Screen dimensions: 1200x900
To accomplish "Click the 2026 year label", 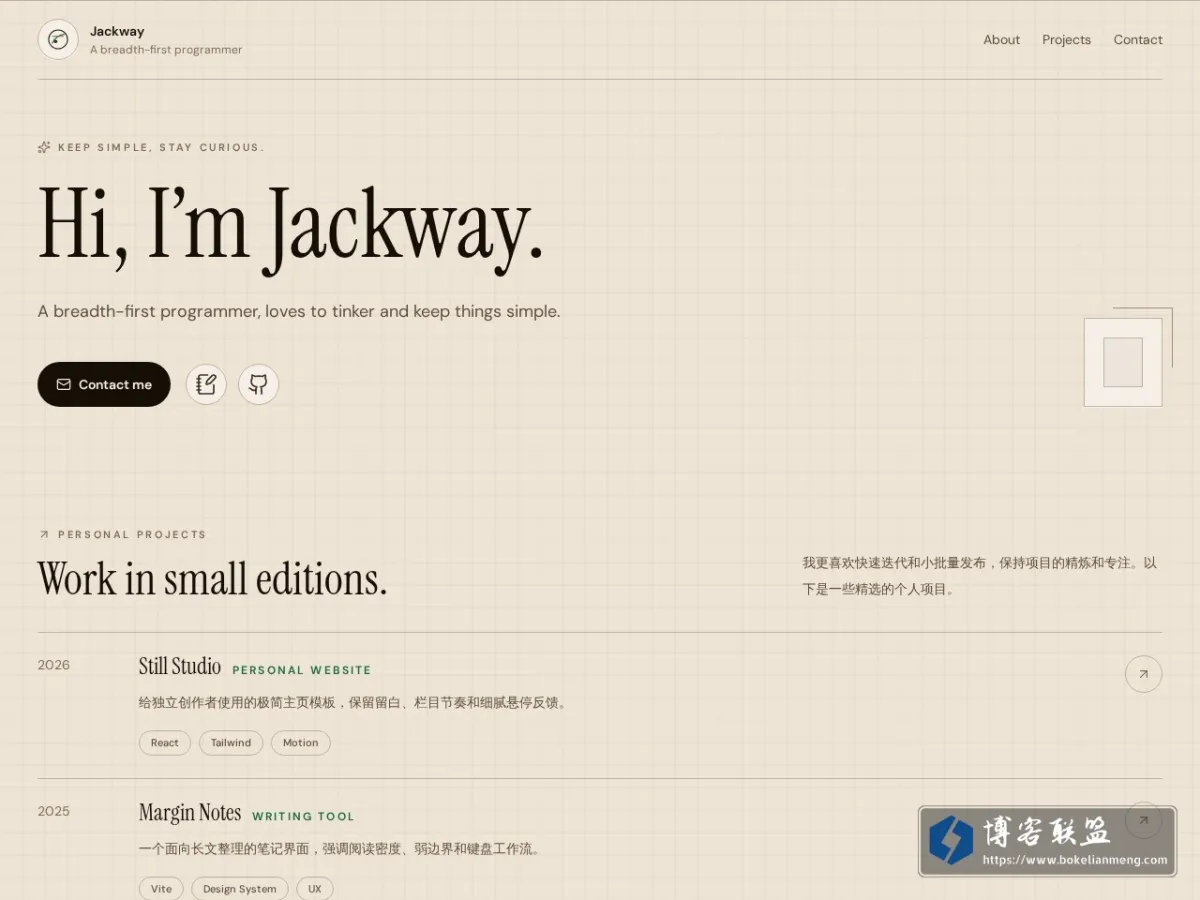I will pos(54,665).
